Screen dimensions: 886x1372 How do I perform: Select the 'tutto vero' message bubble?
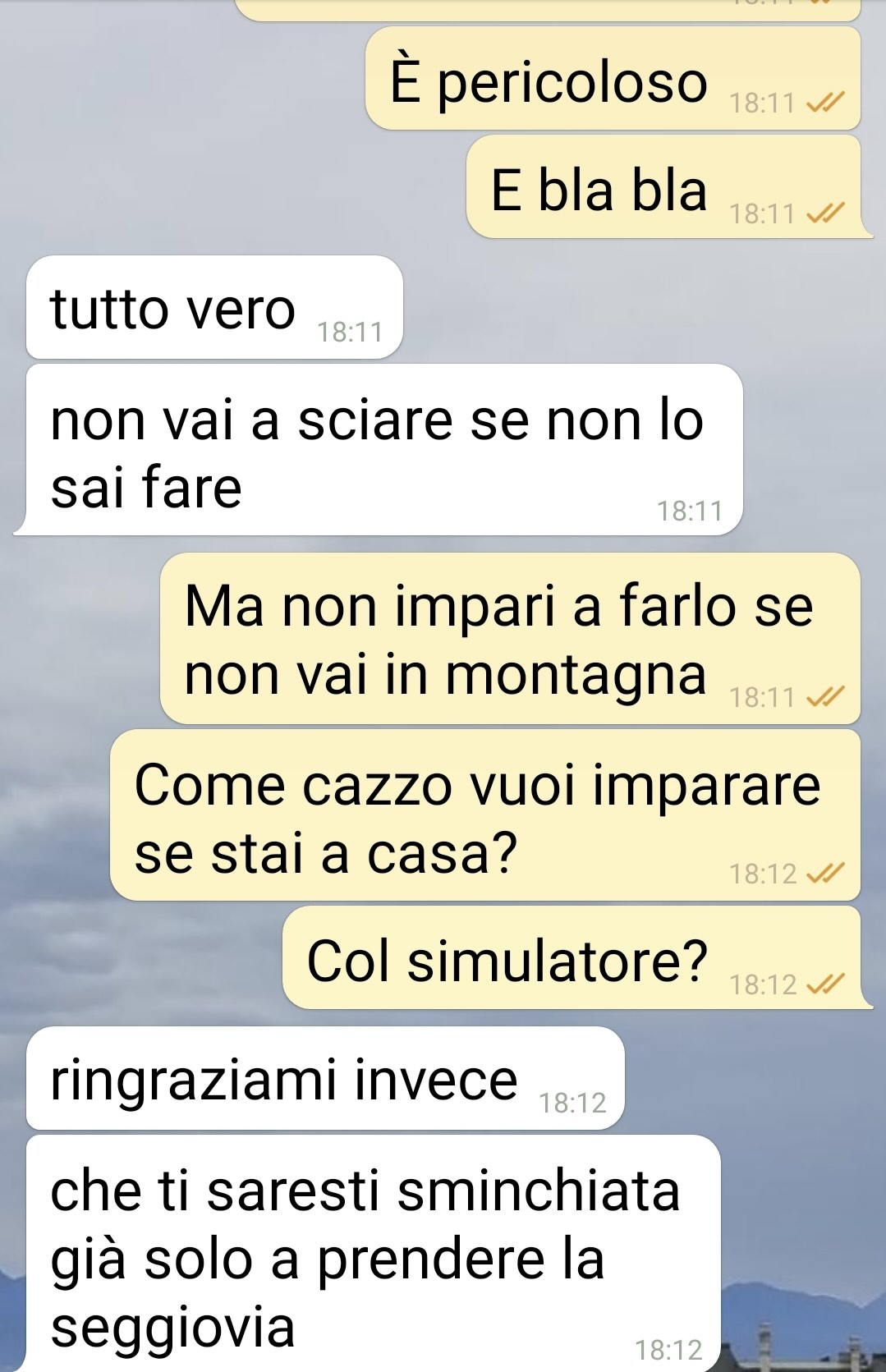(214, 308)
